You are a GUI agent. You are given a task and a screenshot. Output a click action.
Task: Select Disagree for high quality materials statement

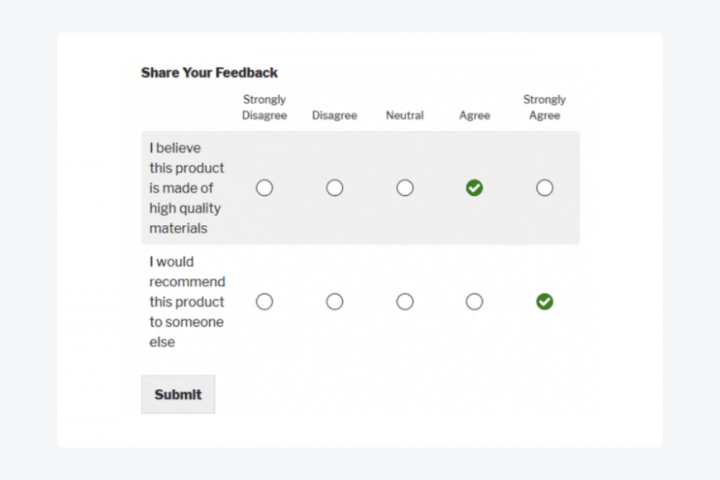click(x=334, y=188)
